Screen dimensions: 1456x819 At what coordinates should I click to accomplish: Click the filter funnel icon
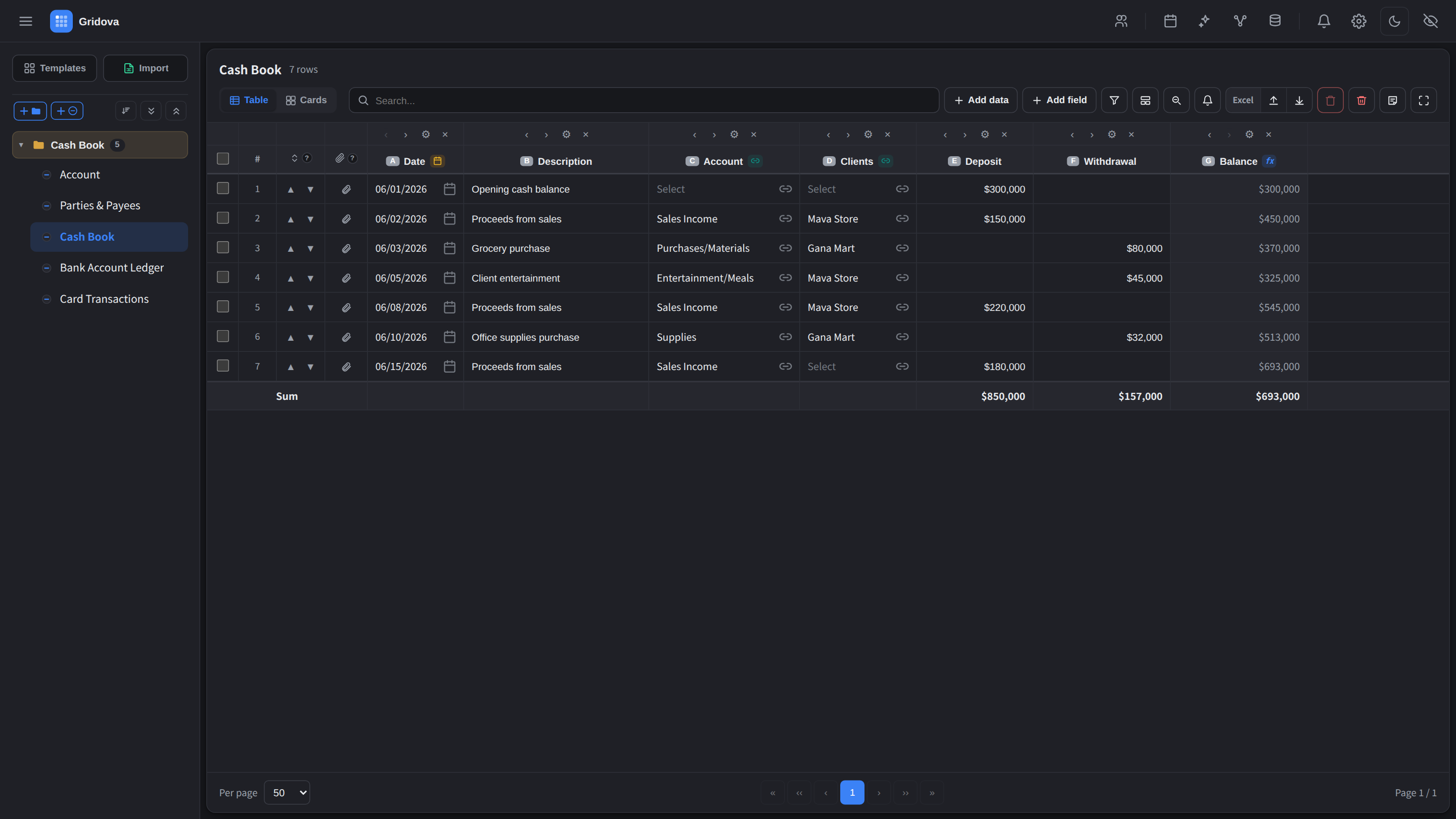pyautogui.click(x=1114, y=100)
